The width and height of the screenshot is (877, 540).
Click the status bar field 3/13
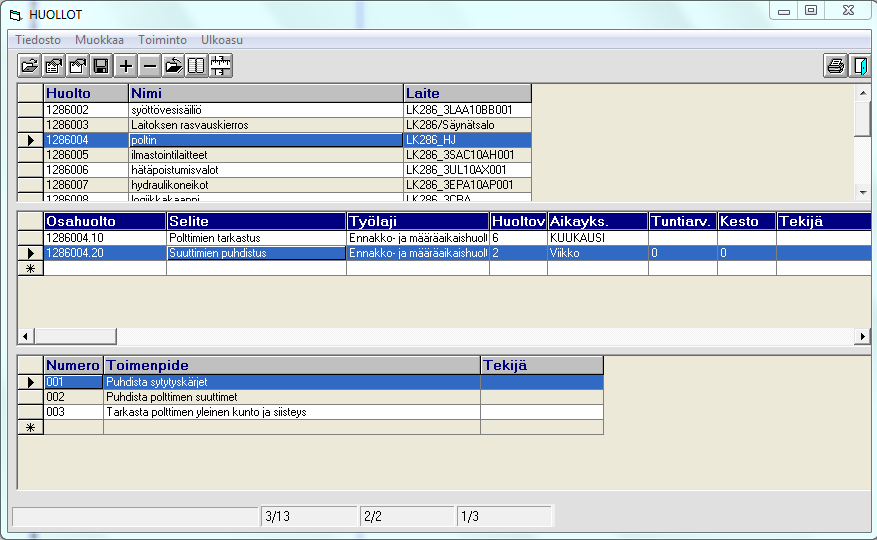pyautogui.click(x=309, y=516)
